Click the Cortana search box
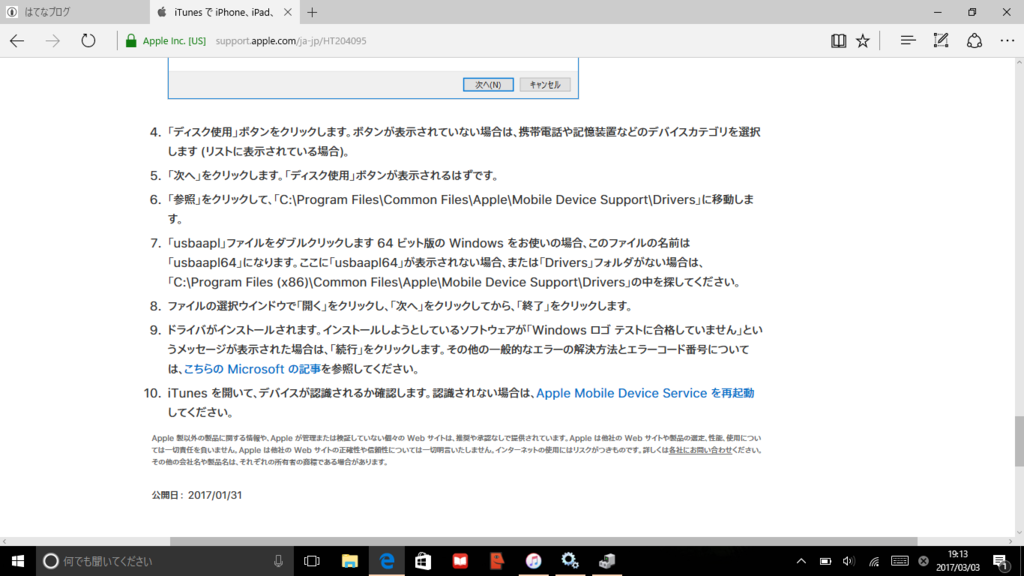The height and width of the screenshot is (576, 1024). click(164, 561)
